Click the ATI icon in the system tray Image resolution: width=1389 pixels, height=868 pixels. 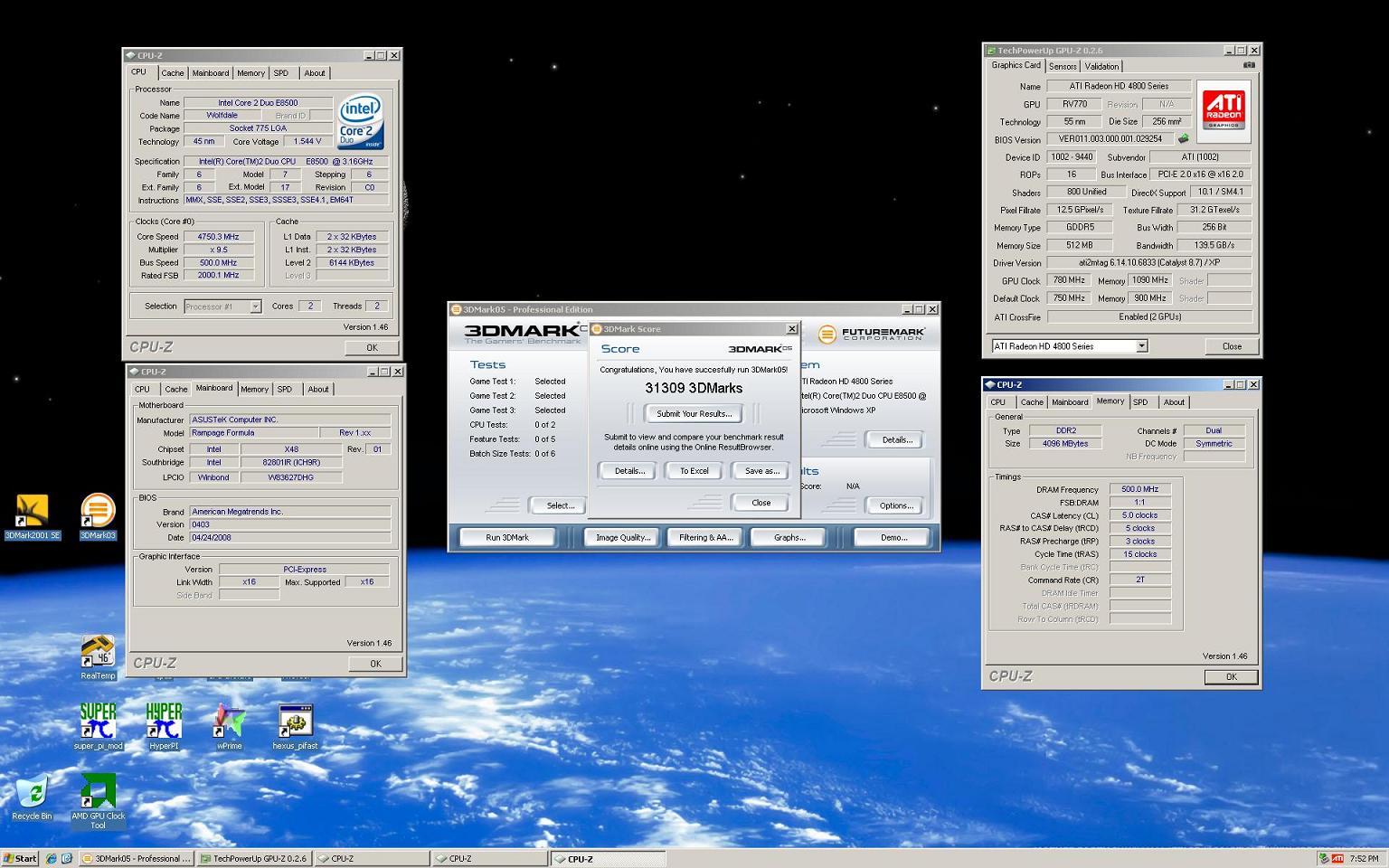pyautogui.click(x=1337, y=858)
